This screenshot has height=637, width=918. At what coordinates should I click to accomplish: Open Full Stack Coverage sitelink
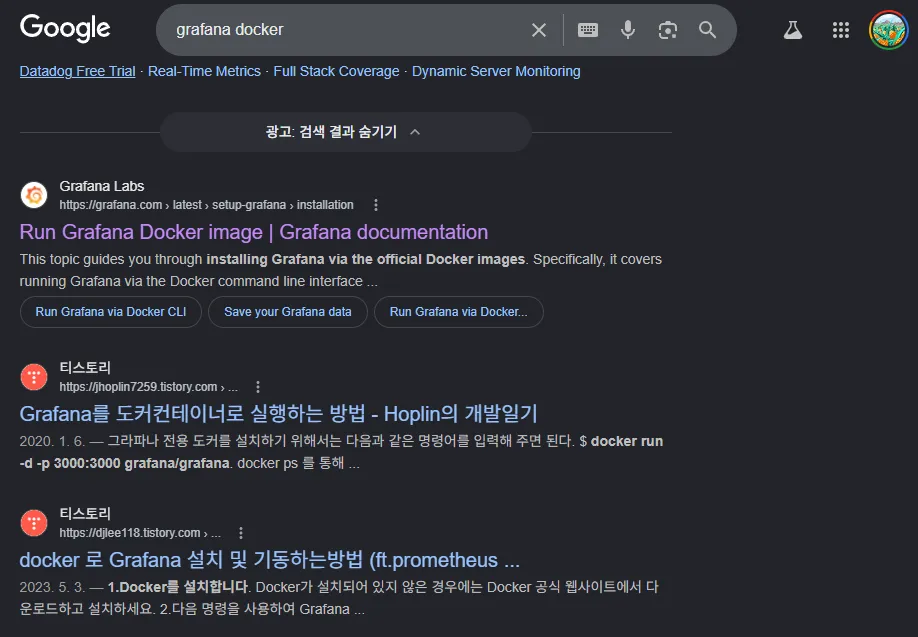[336, 71]
